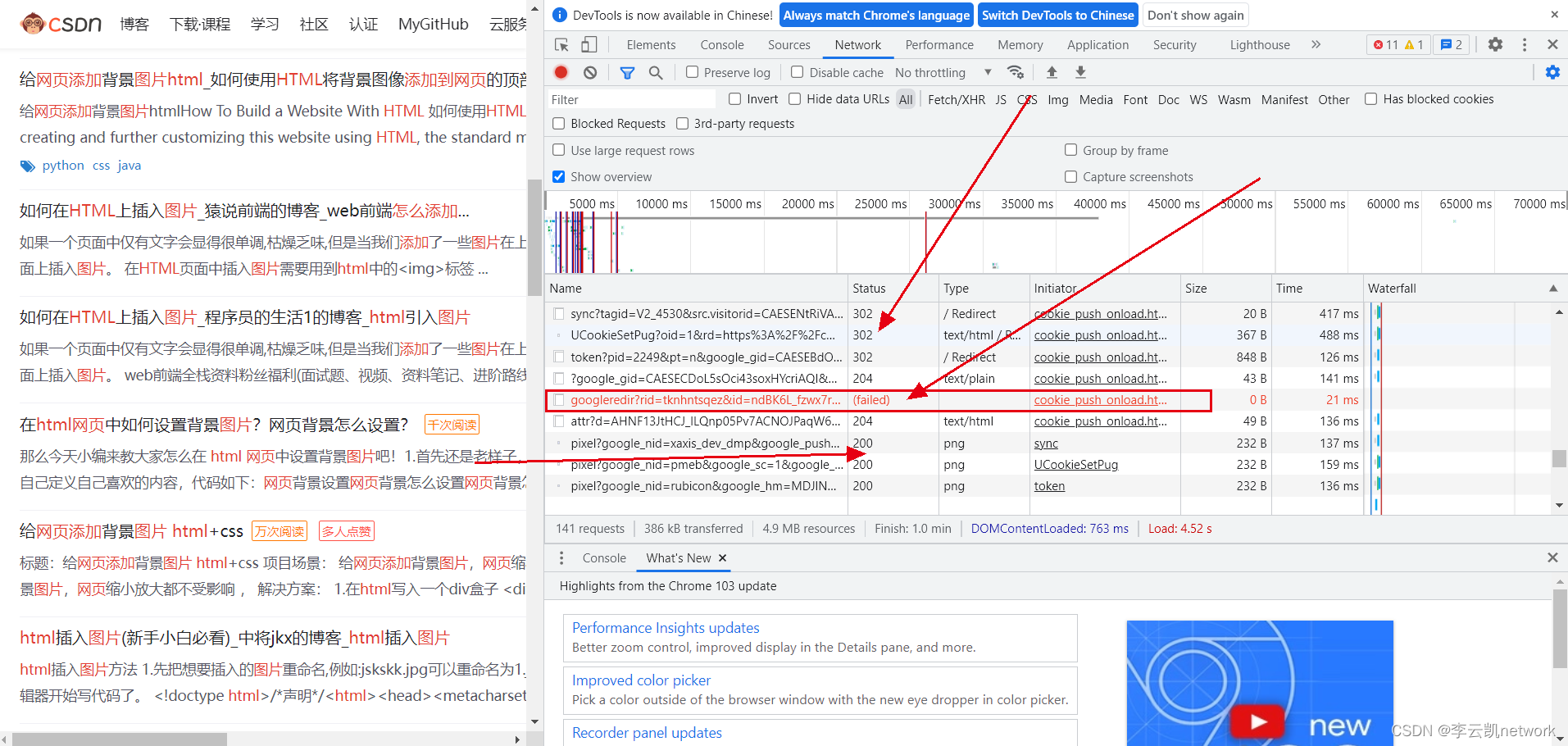Open MyGitHub in CSDN navigation
This screenshot has height=746, width=1568.
click(x=433, y=24)
